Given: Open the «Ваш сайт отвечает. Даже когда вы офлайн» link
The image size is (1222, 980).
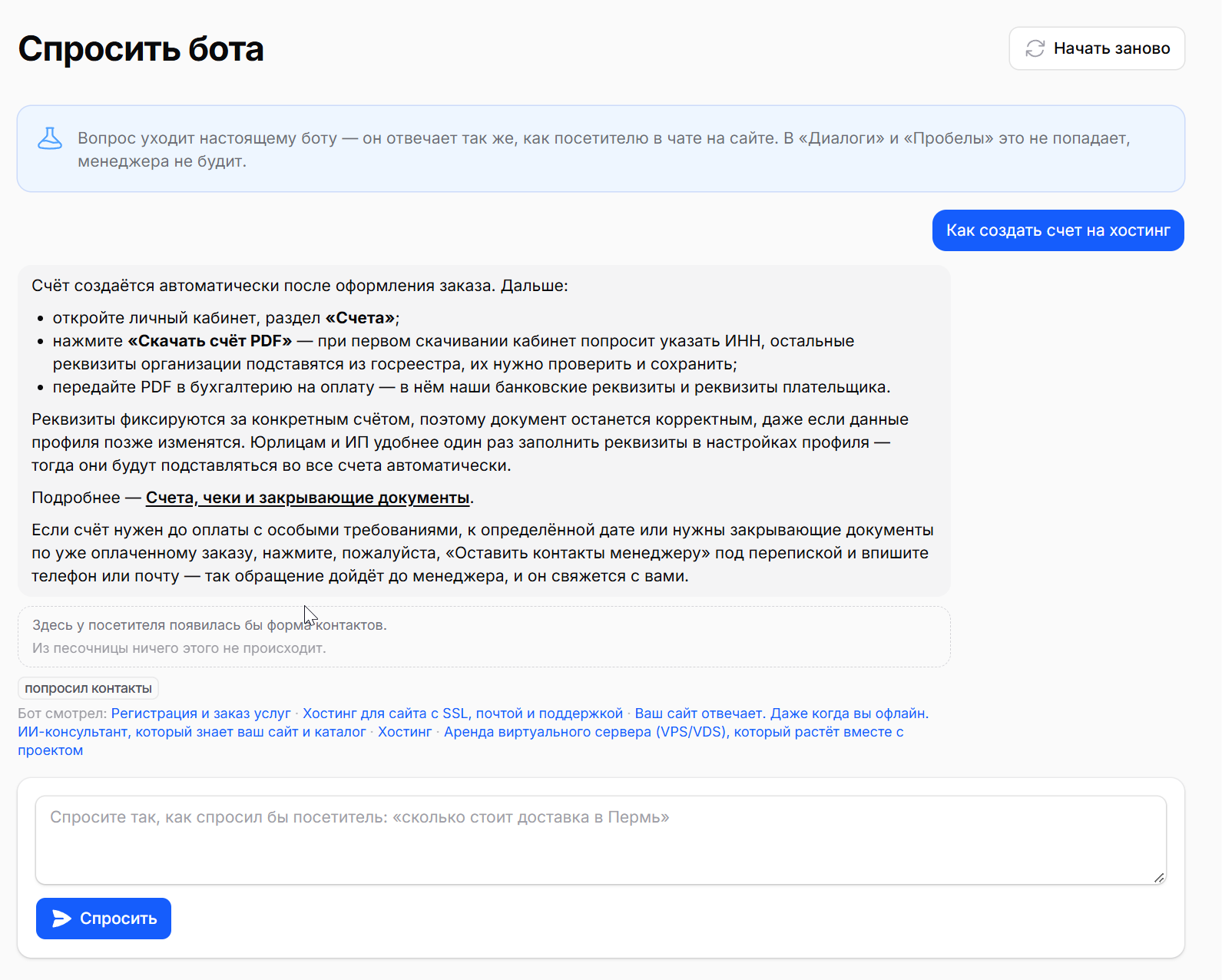Looking at the screenshot, I should point(782,713).
